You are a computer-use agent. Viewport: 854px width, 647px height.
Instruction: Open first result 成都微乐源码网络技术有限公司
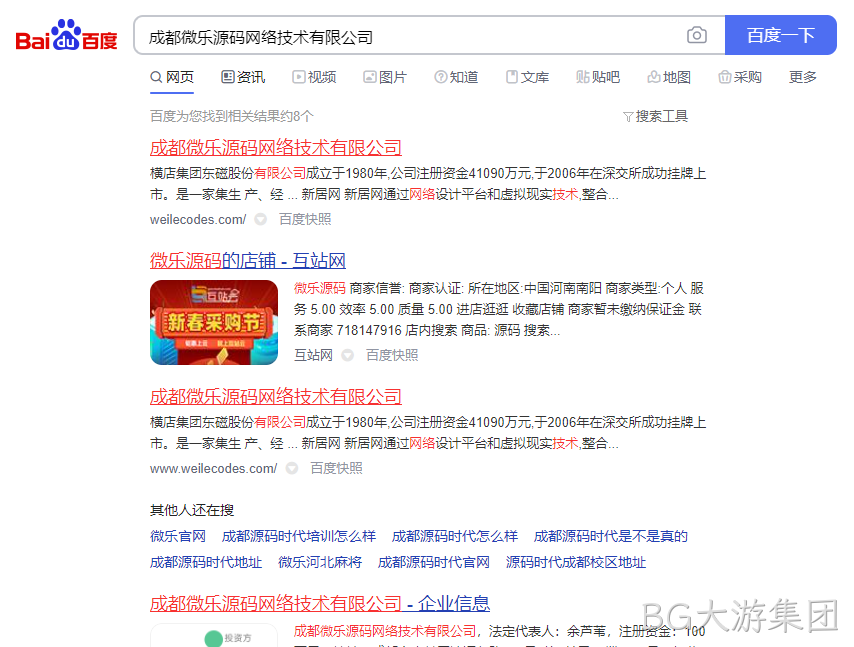pyautogui.click(x=276, y=148)
